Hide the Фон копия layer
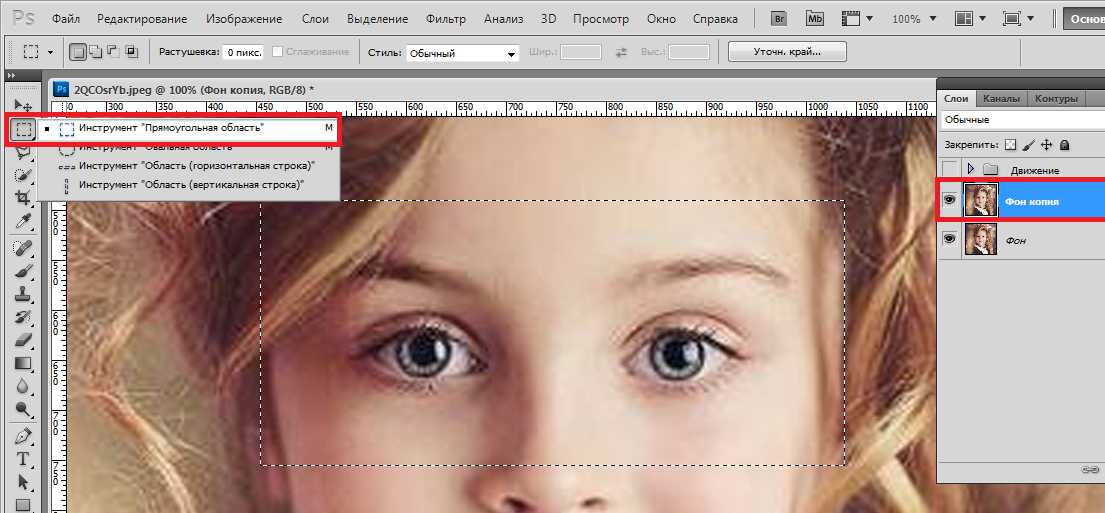 [949, 201]
